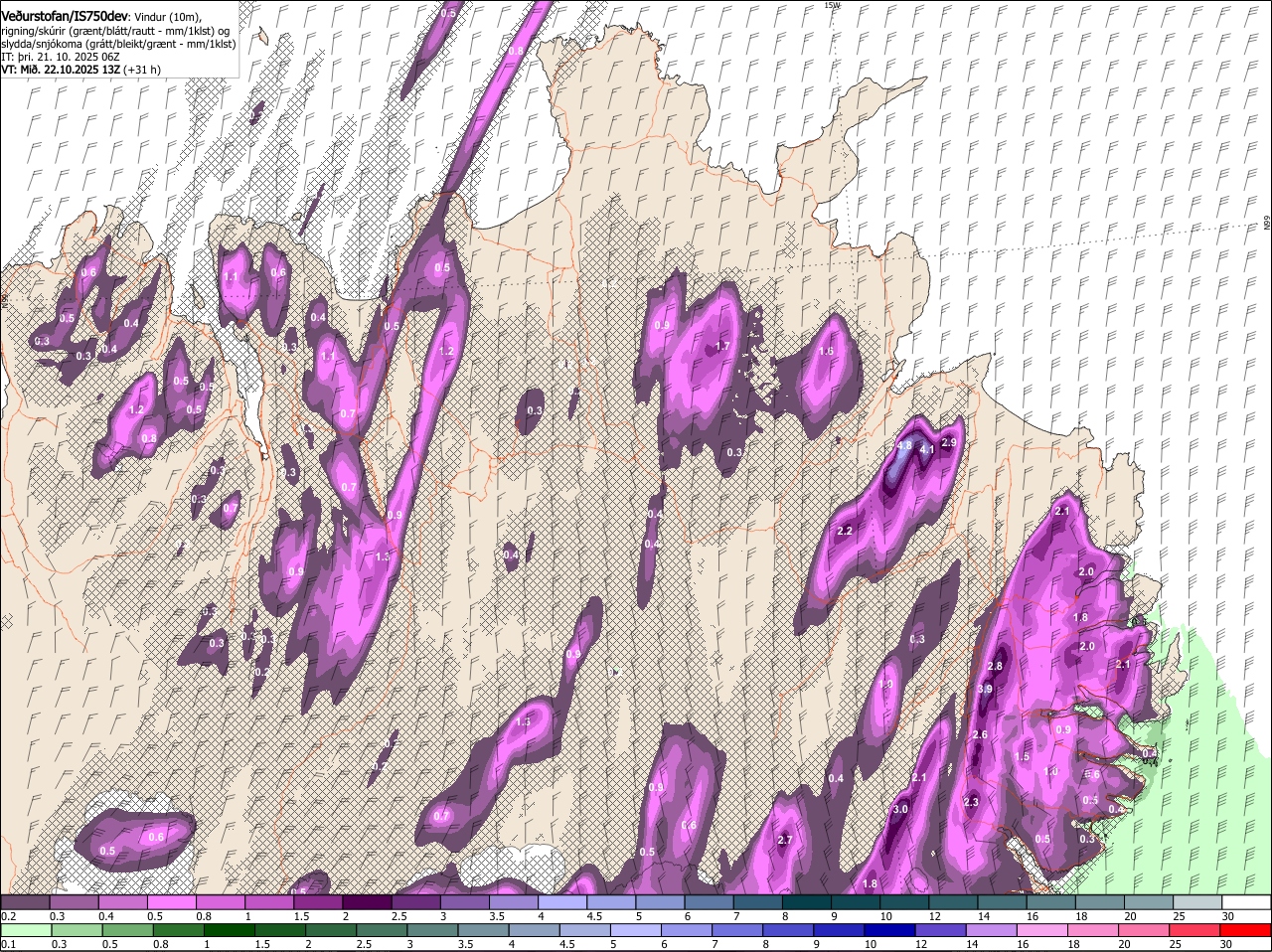
Task: Click the 2.9 precipitation value on map
Action: click(948, 442)
